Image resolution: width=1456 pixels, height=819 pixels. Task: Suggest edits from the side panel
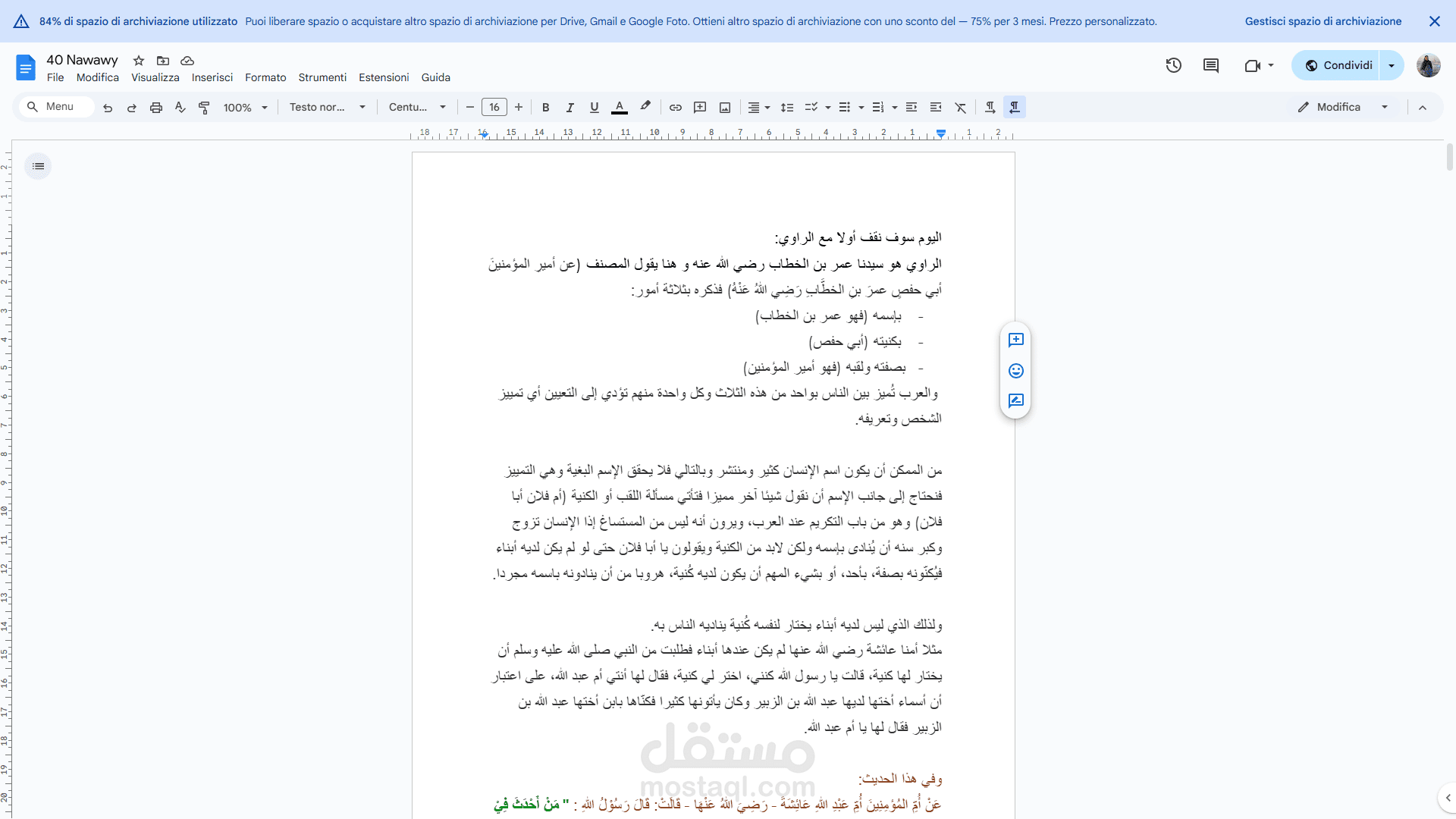click(1016, 400)
